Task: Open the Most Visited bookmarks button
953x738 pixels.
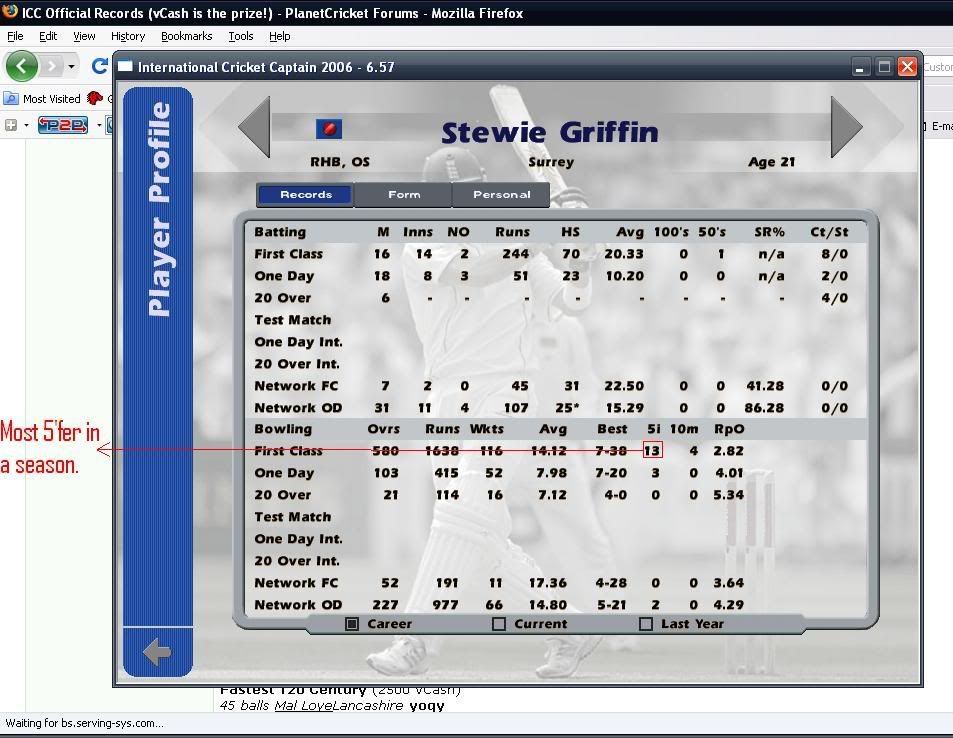Action: point(43,98)
